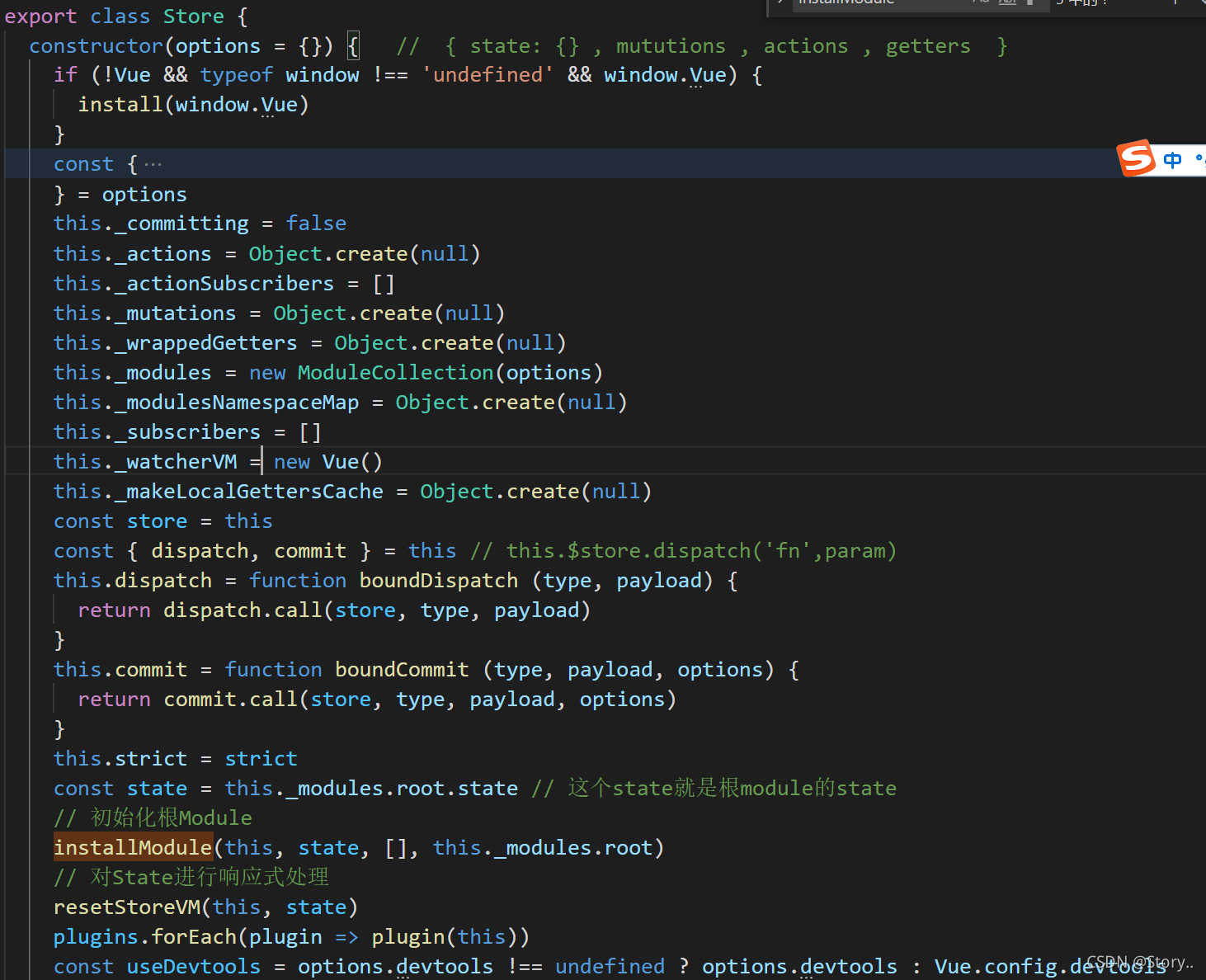Viewport: 1206px width, 980px height.
Task: Click 'ModuleCollection(options)' in the _modules line
Action: click(x=450, y=372)
